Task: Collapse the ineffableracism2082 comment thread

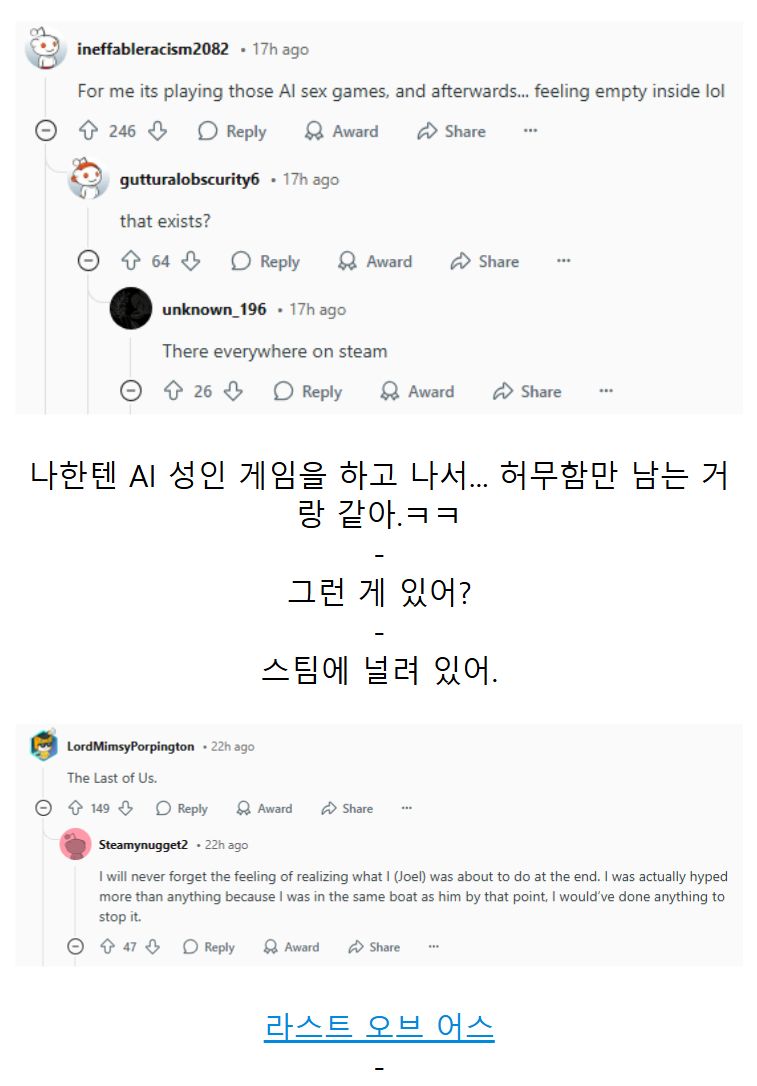Action: tap(46, 130)
